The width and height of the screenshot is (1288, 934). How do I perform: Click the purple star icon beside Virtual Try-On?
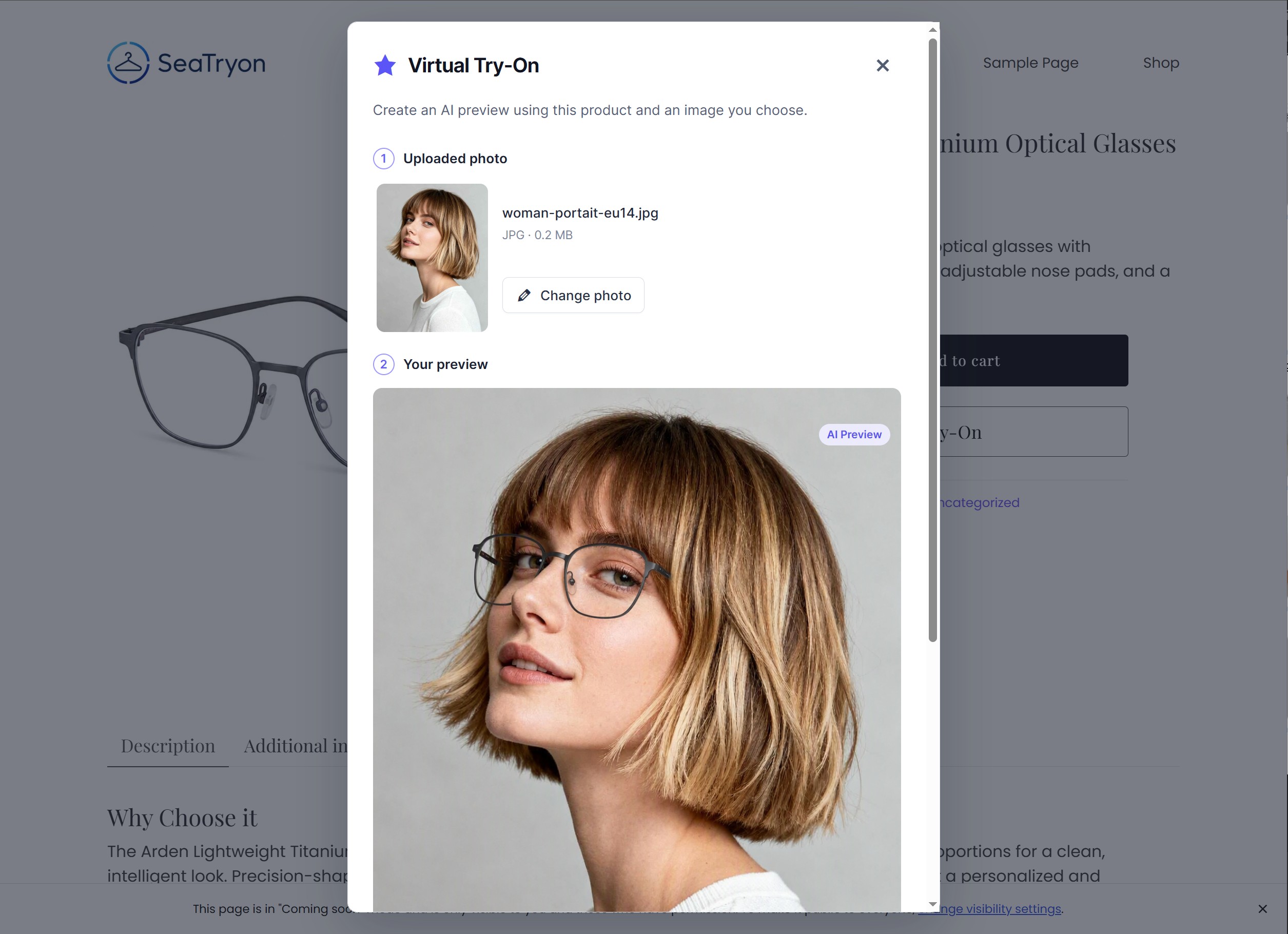tap(385, 65)
